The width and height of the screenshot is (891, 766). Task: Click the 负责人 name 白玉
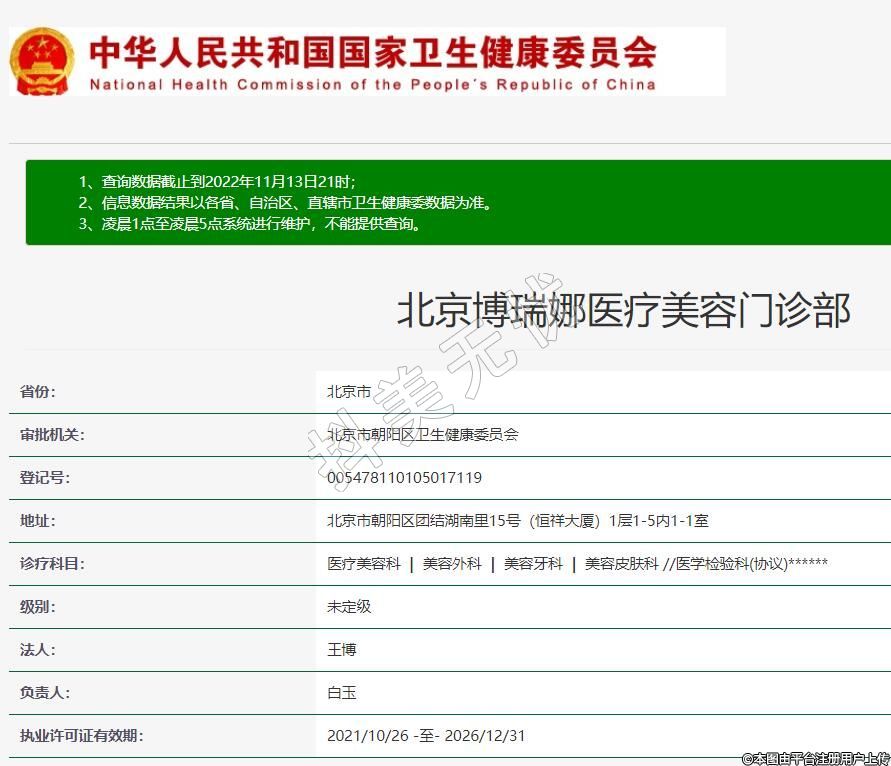click(341, 693)
